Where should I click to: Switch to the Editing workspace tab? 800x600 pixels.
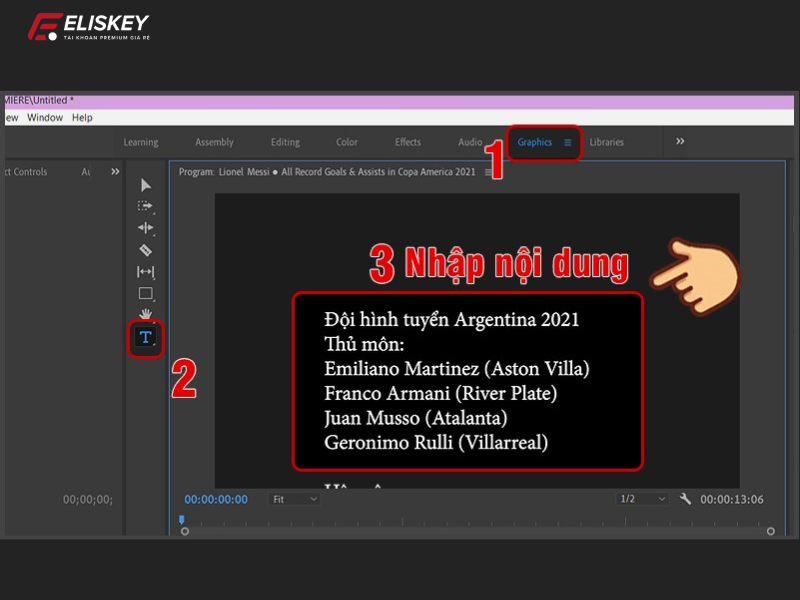(285, 143)
